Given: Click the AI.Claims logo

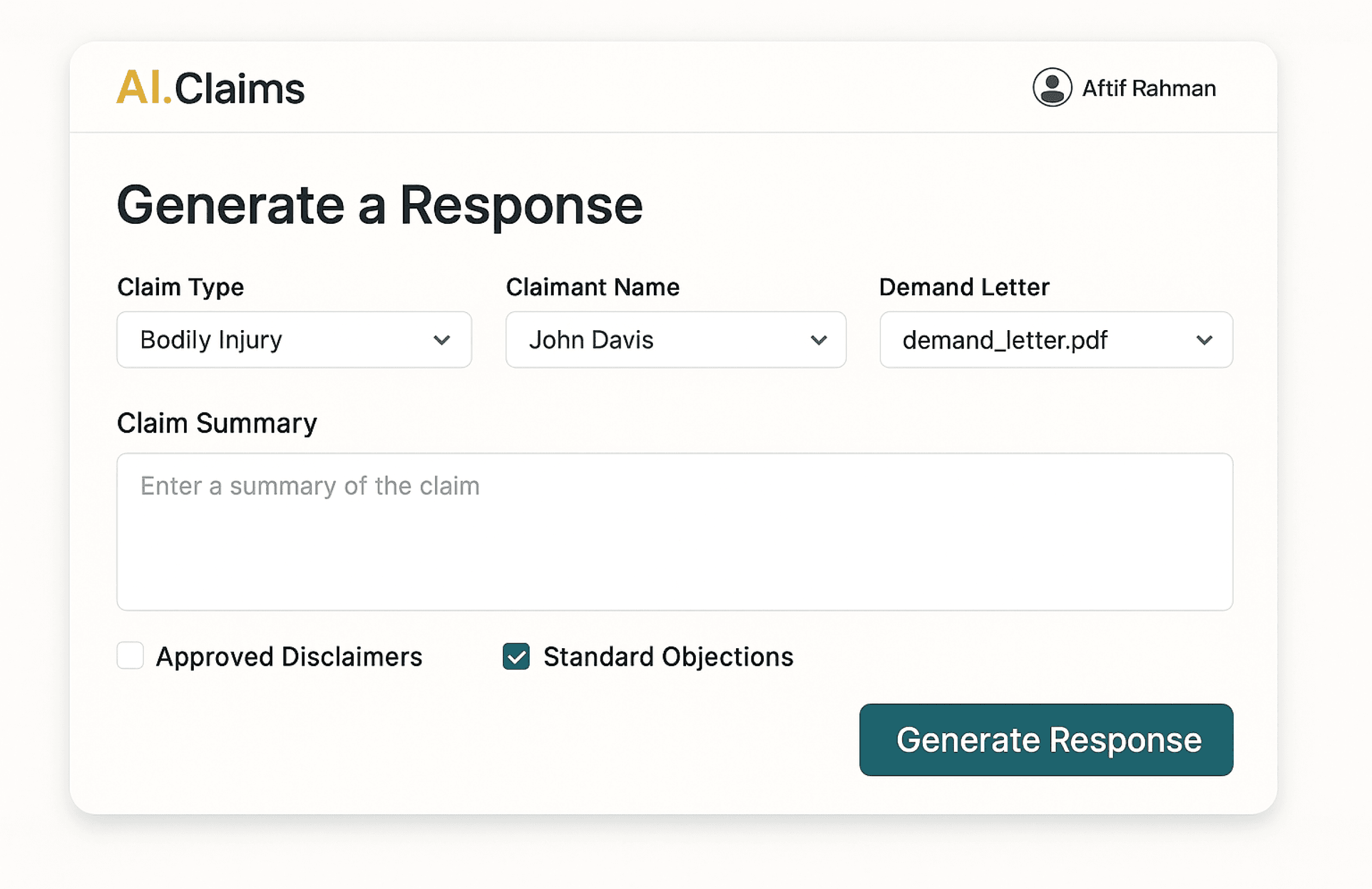Looking at the screenshot, I should point(210,88).
